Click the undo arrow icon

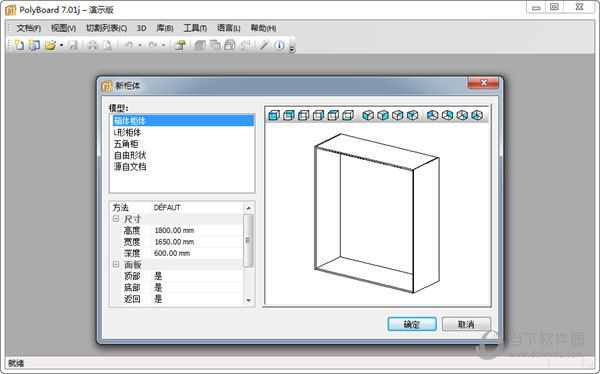click(129, 45)
